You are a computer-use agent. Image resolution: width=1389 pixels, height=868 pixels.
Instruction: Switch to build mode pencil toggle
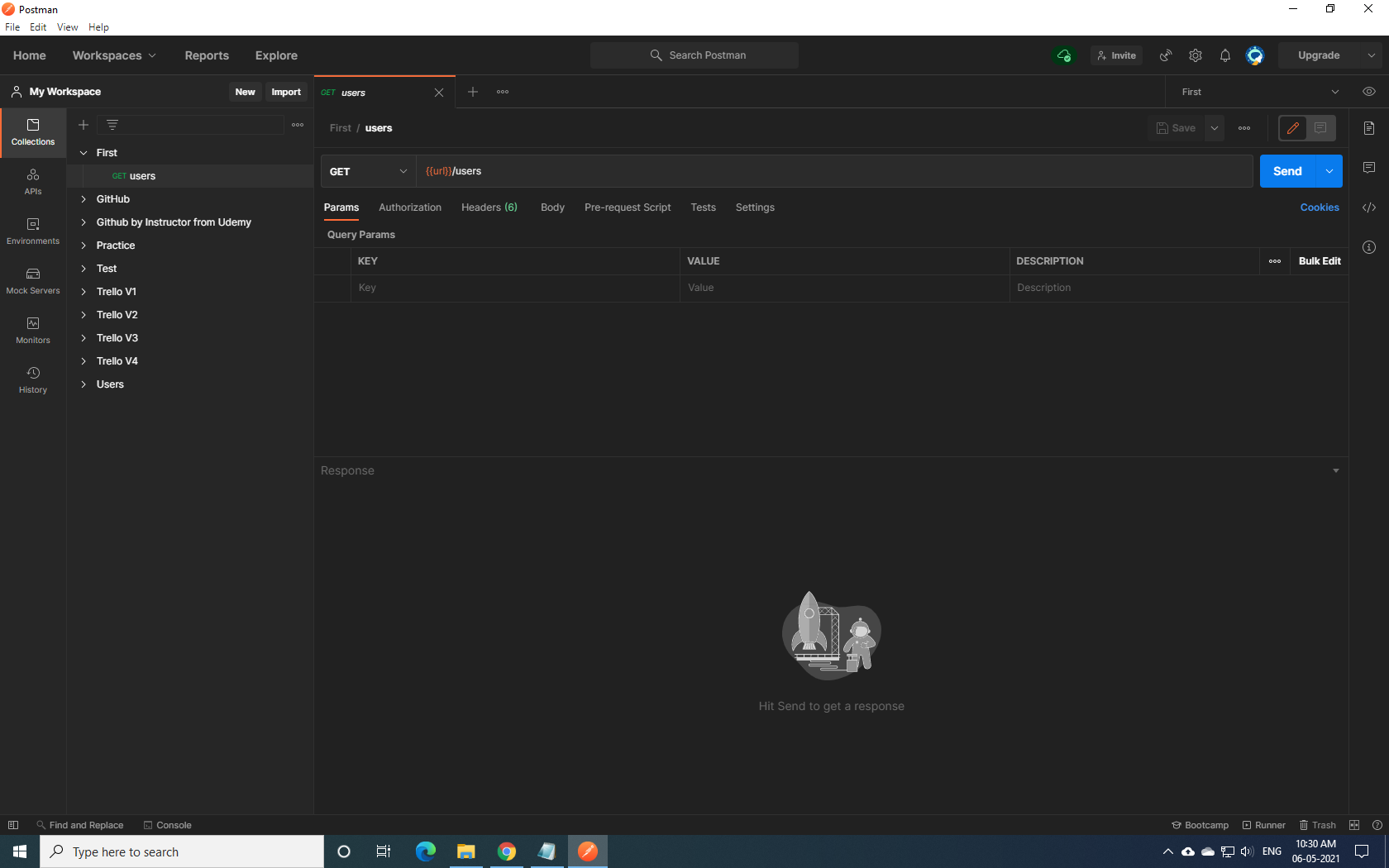(x=1293, y=128)
